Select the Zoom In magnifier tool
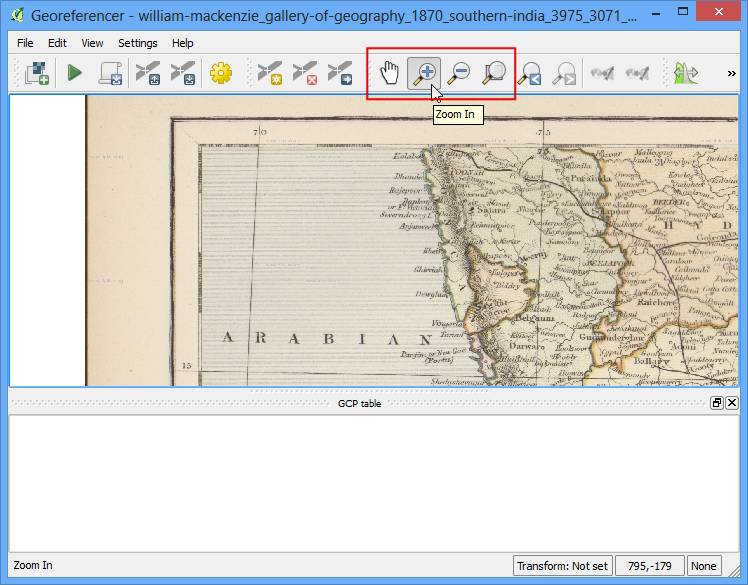 tap(424, 73)
